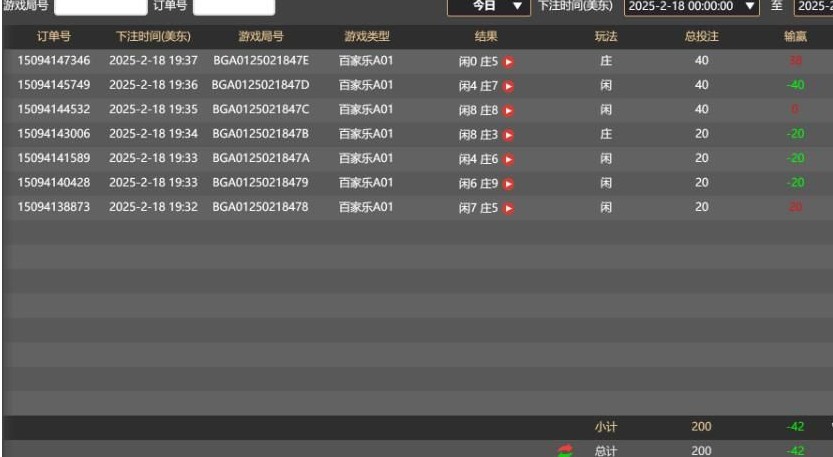This screenshot has width=833, height=457.
Task: Click bet time 2025-2-18 19:32
Action: coord(153,207)
